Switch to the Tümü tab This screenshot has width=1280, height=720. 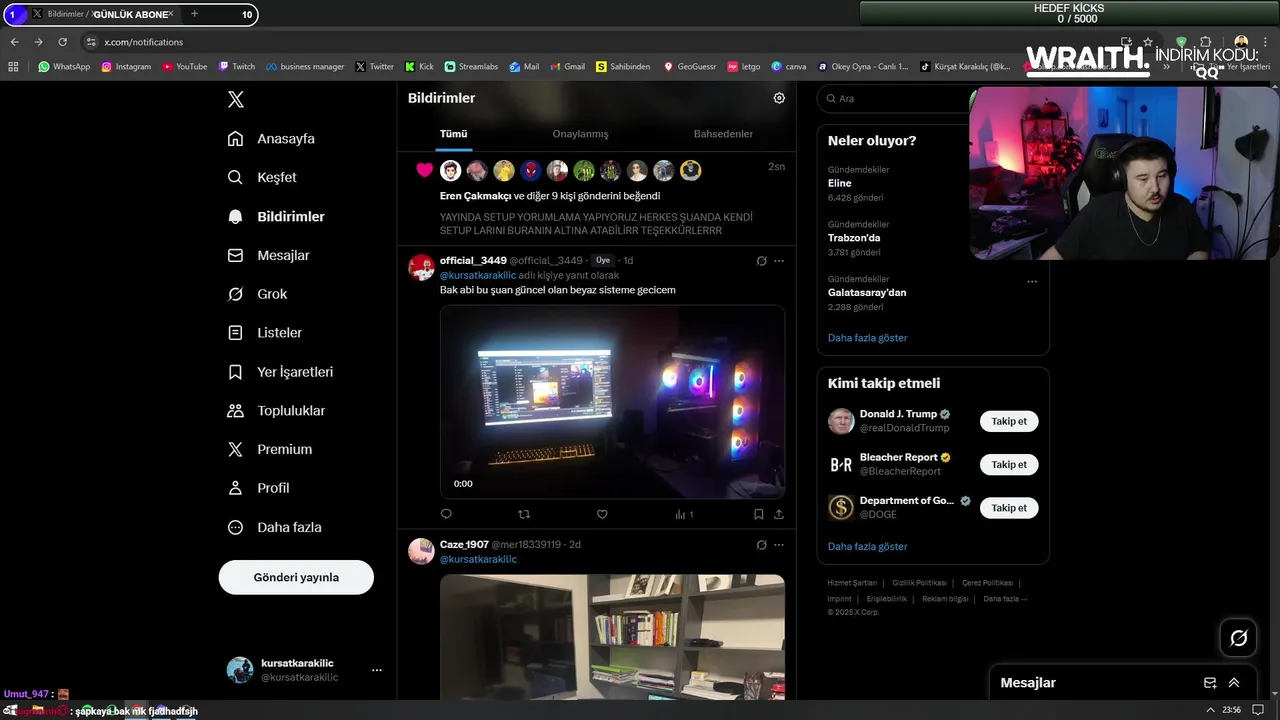pos(454,134)
